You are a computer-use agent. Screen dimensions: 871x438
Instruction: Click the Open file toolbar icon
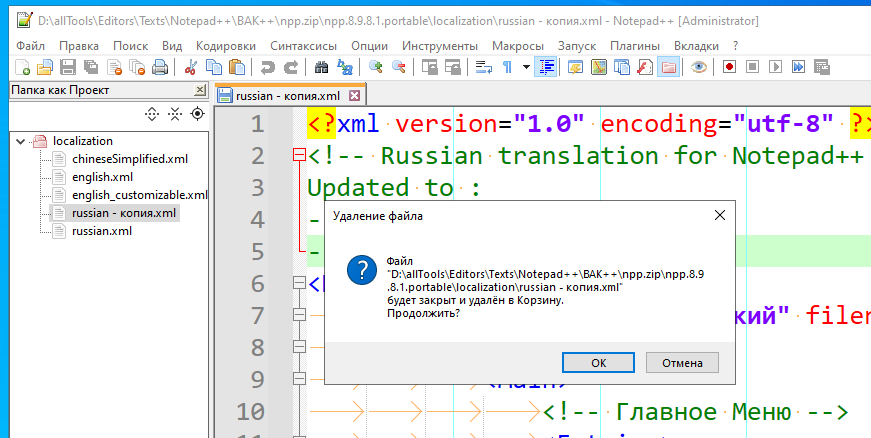44,68
